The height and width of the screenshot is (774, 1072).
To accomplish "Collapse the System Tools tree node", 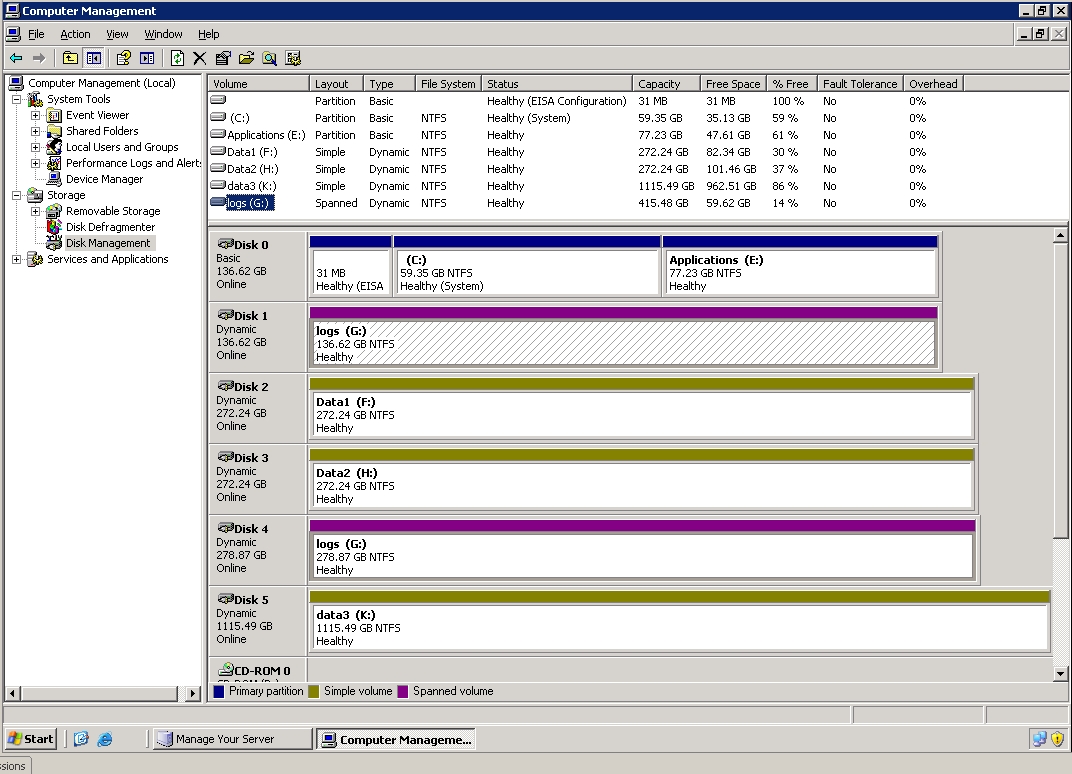I will coord(16,99).
